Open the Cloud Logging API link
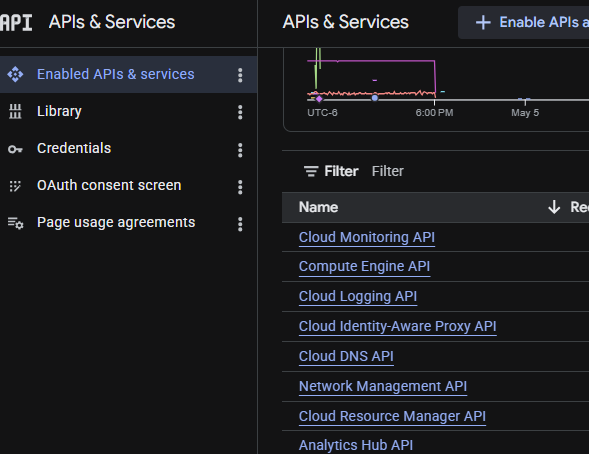Image resolution: width=589 pixels, height=454 pixels. [x=358, y=296]
